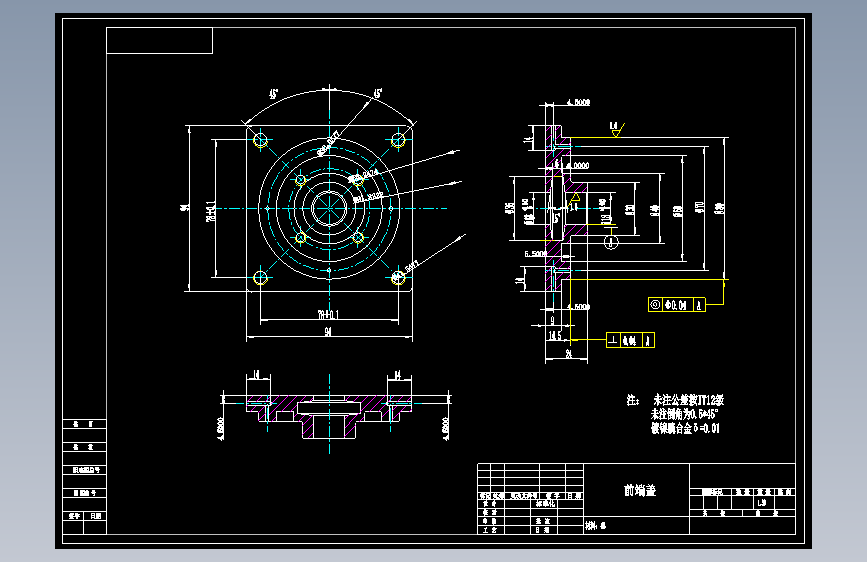Click the 14.5 dimension below the side section
This screenshot has height=562, width=867.
(555, 335)
